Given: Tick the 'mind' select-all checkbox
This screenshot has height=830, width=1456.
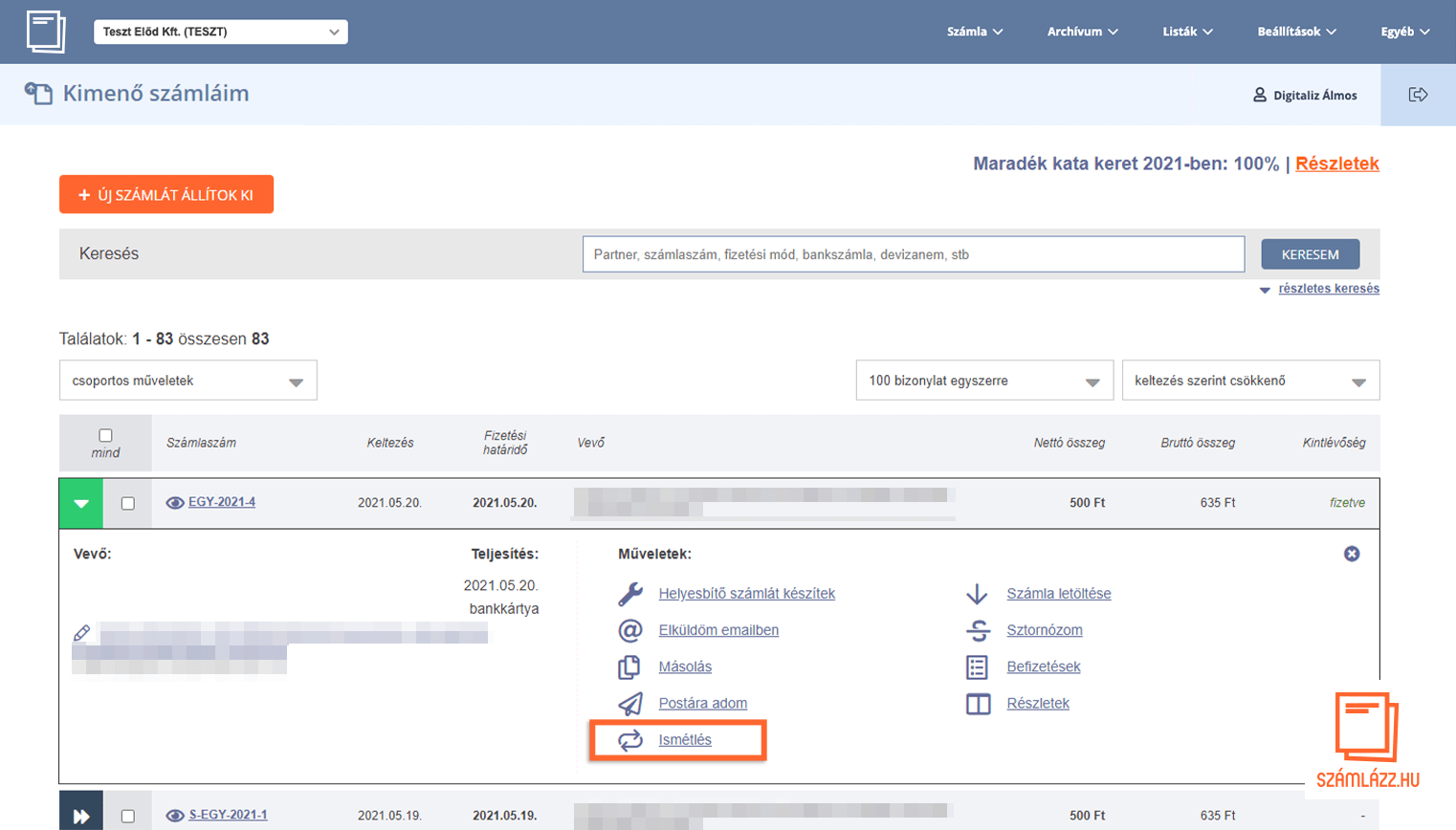Looking at the screenshot, I should [x=105, y=436].
